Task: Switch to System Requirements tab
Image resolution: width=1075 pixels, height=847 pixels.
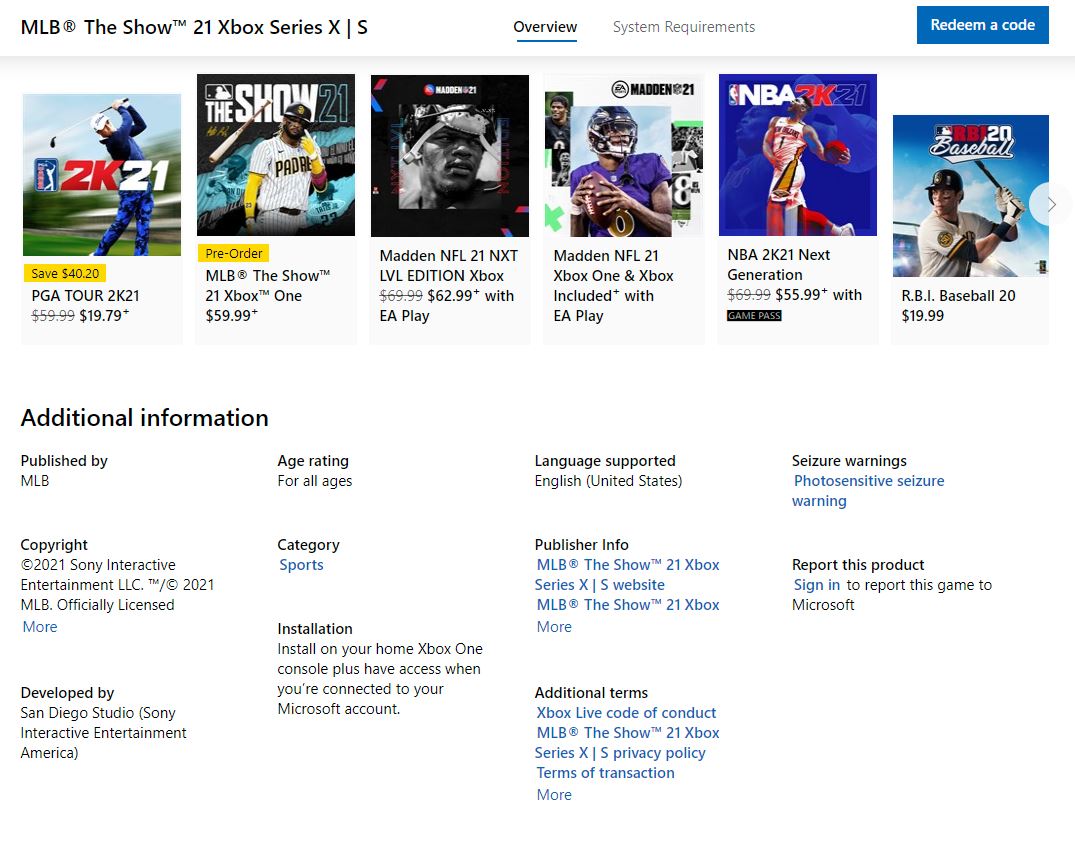Action: click(x=684, y=27)
